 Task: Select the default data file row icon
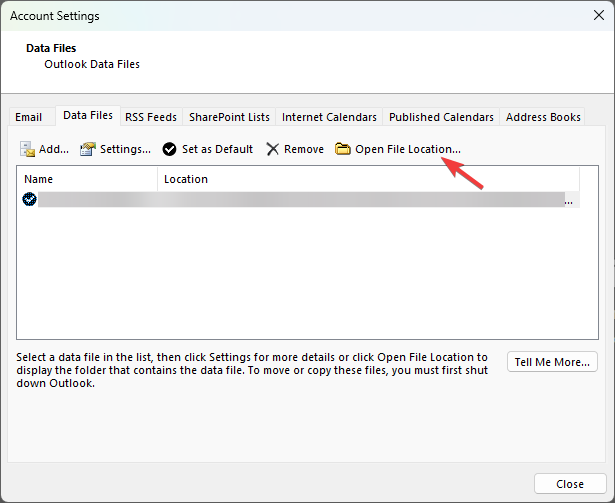click(29, 199)
